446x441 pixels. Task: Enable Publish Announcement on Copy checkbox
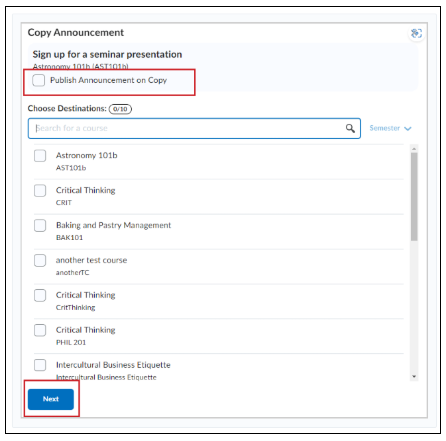39,80
